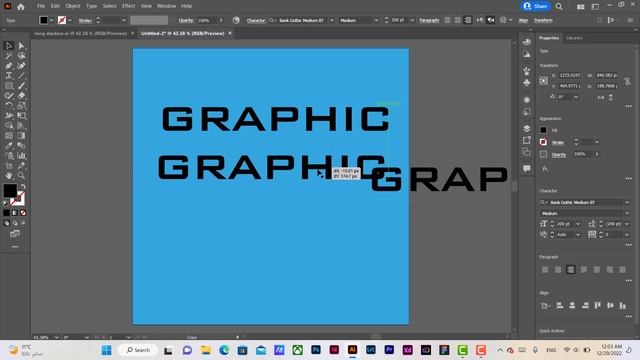Viewport: 640px width, 360px height.
Task: Click the black Fill swatch in Appearance
Action: pos(543,130)
